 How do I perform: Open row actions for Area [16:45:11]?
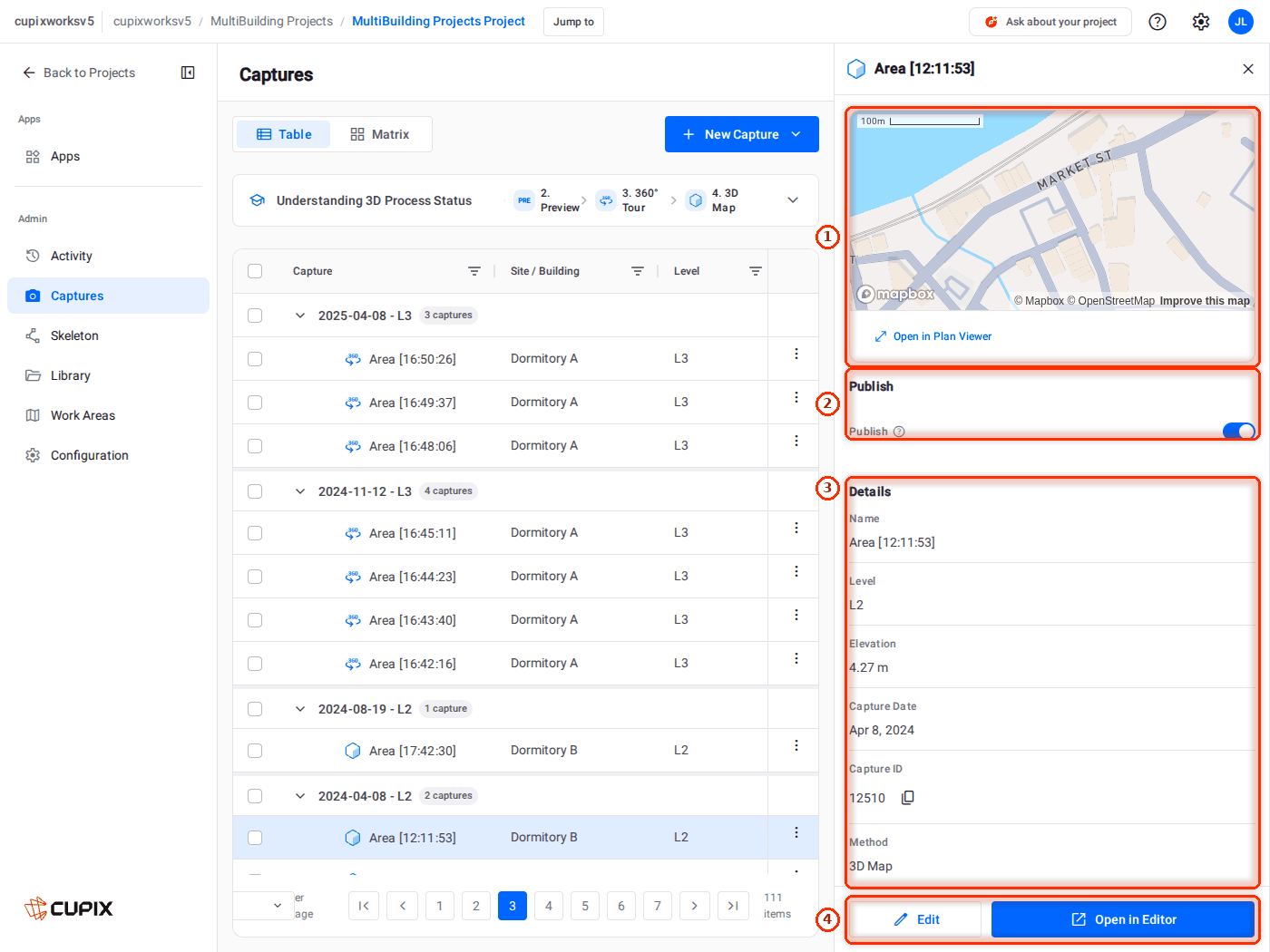coord(796,528)
